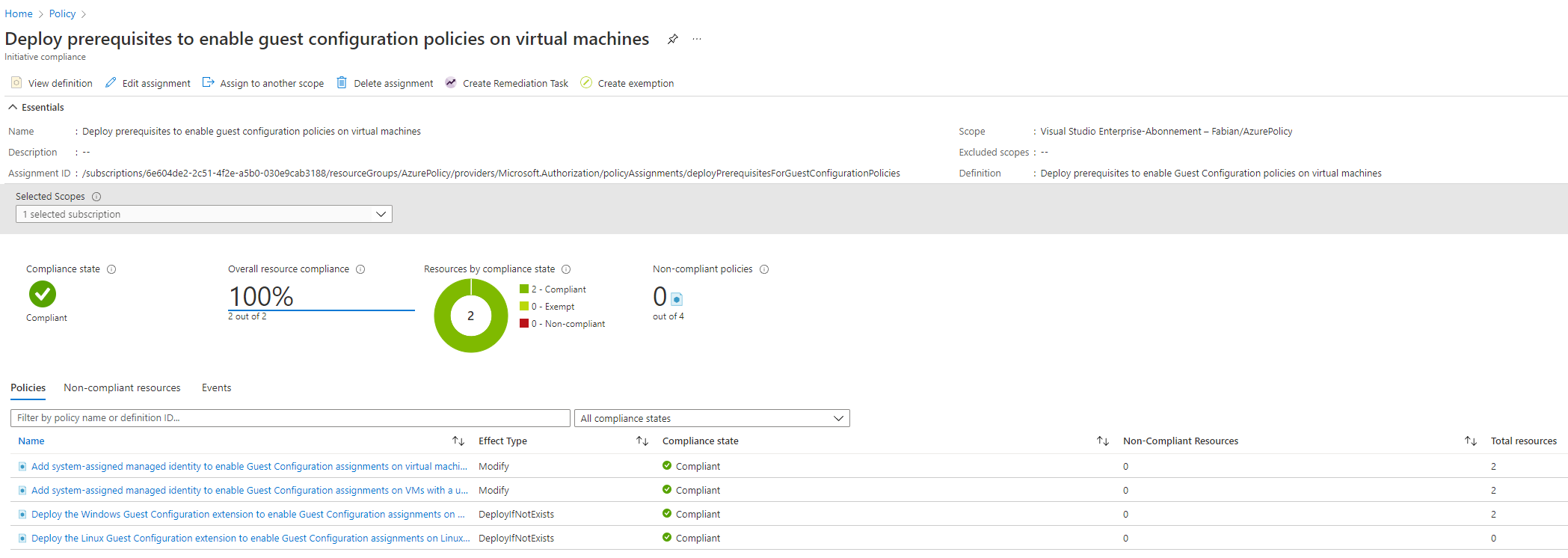The width and height of the screenshot is (1568, 558).
Task: Focus the filter by policy name field
Action: click(290, 418)
